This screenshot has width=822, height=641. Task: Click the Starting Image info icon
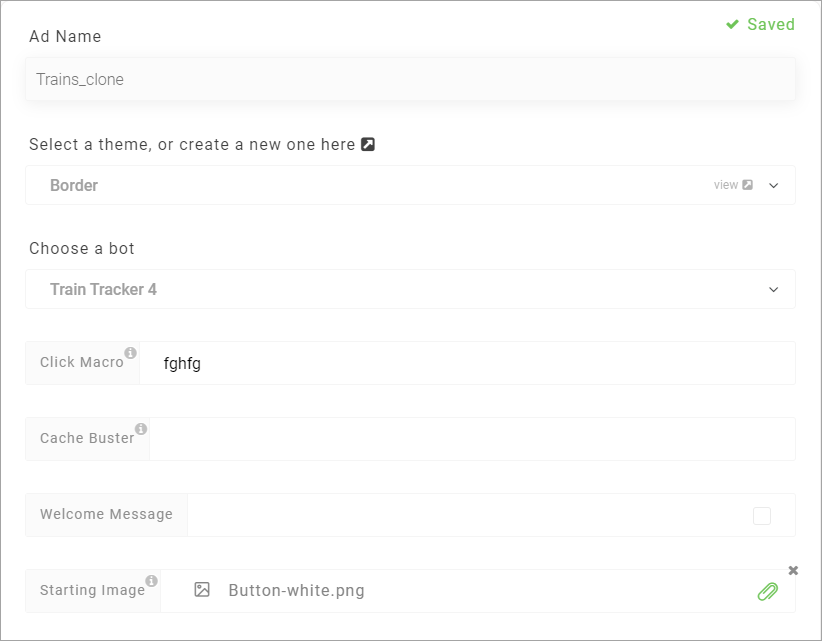click(x=152, y=581)
